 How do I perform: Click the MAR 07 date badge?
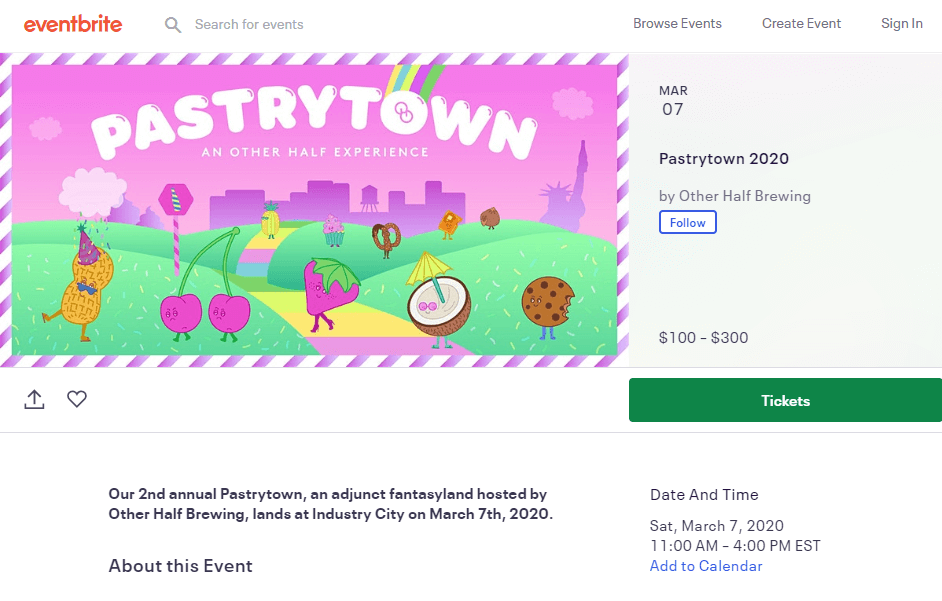(673, 100)
